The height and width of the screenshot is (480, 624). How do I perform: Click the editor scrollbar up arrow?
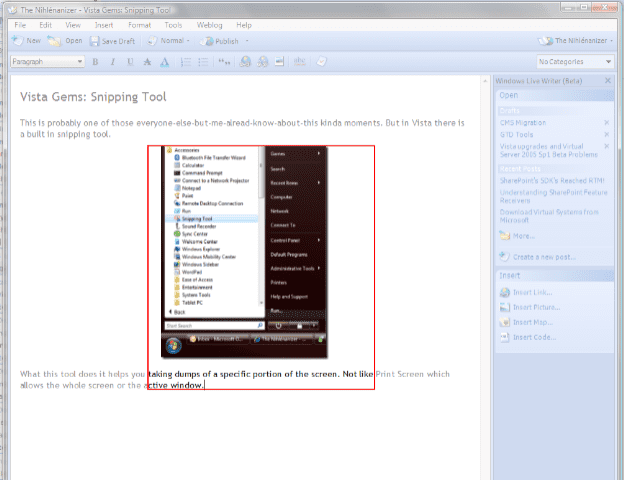click(485, 81)
